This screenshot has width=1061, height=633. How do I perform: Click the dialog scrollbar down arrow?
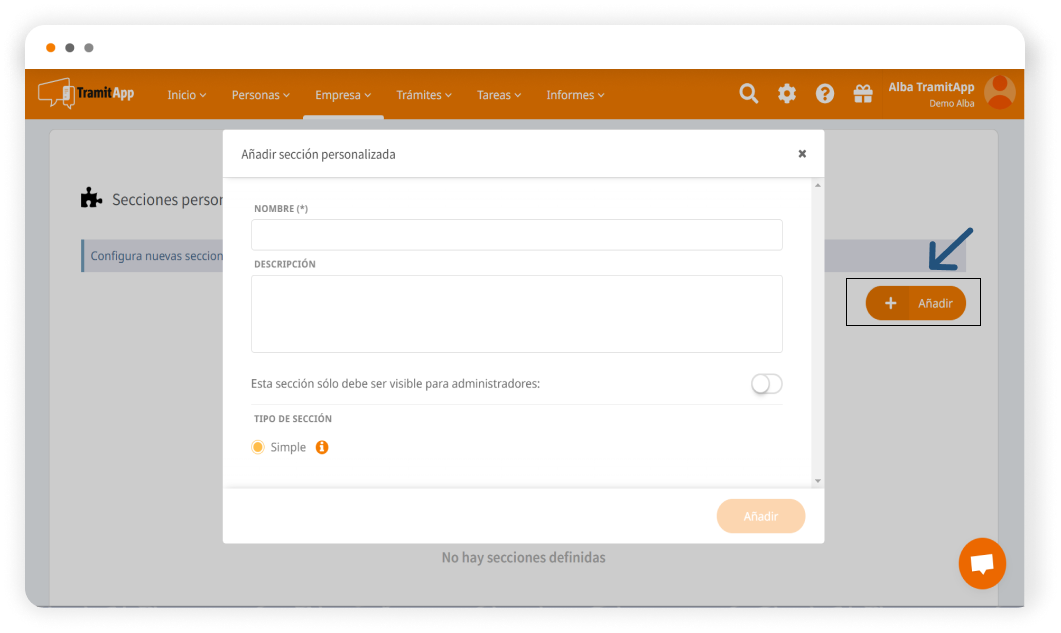[817, 481]
